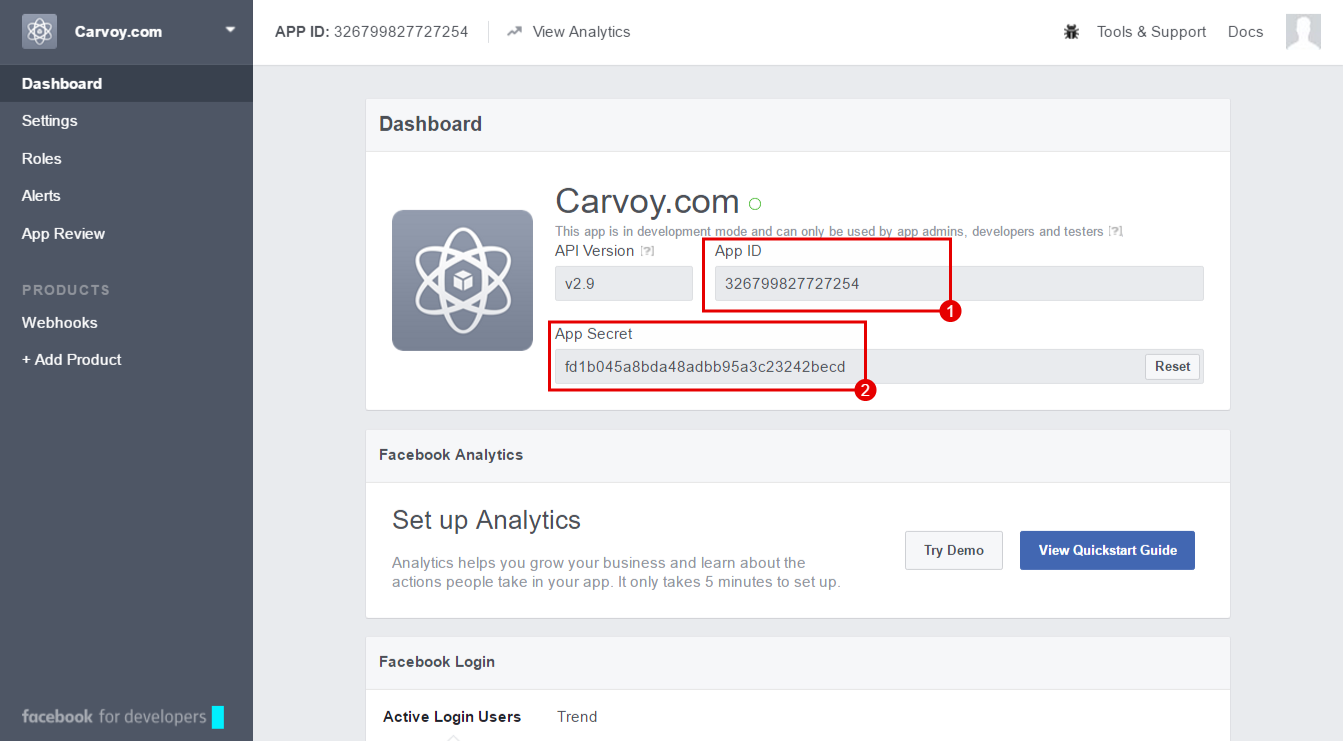Viewport: 1343px width, 741px height.
Task: Click the green app status circle
Action: 755,204
